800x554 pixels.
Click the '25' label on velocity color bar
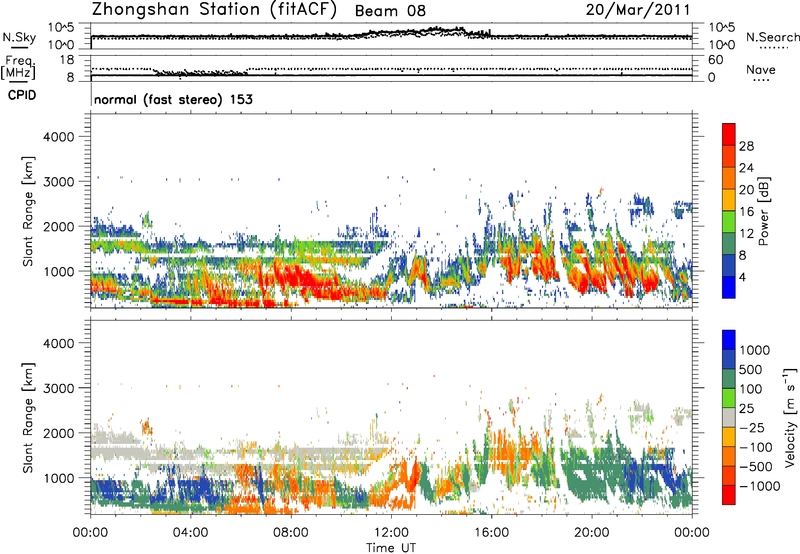point(749,408)
